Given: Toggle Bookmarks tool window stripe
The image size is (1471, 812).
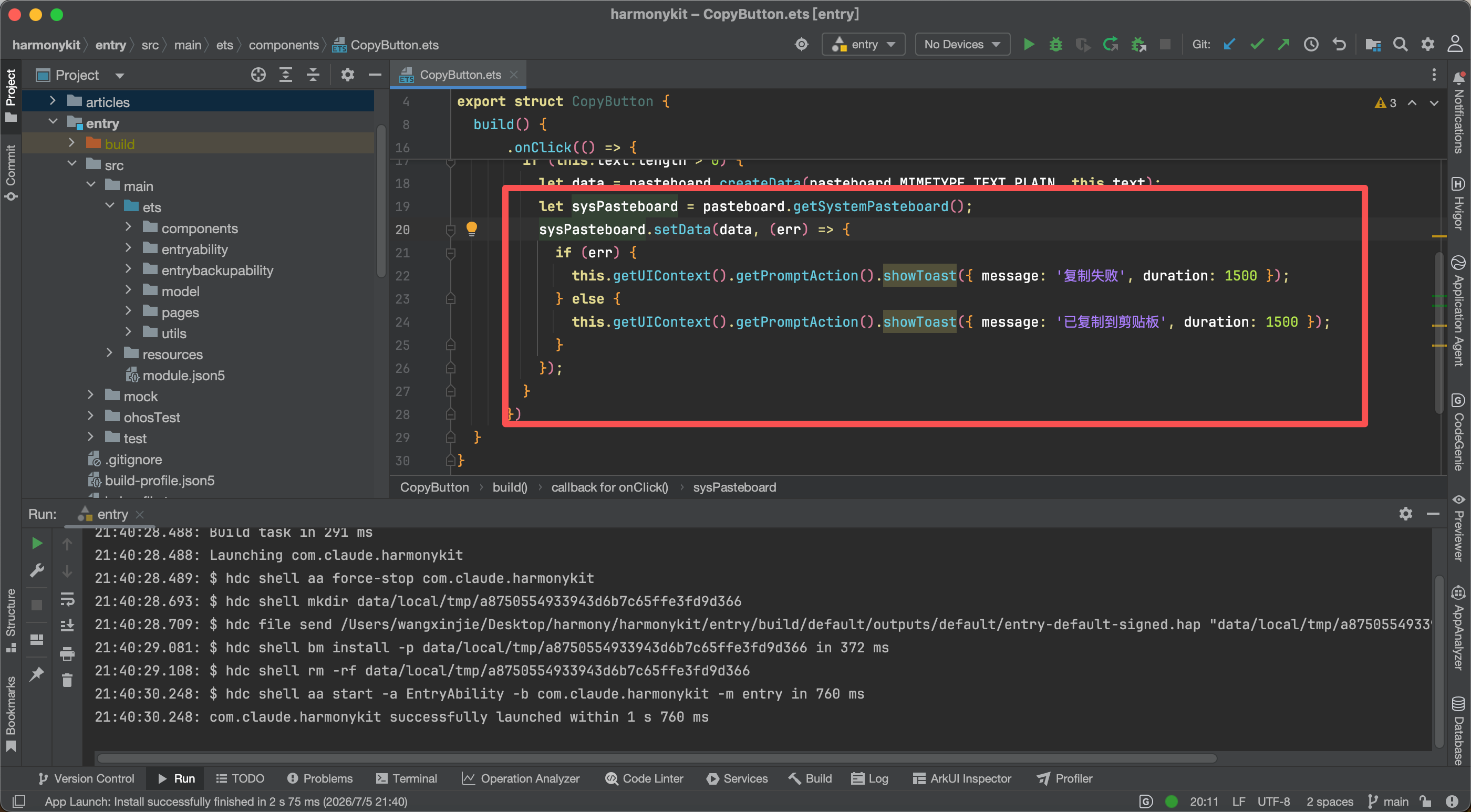Looking at the screenshot, I should tap(11, 714).
